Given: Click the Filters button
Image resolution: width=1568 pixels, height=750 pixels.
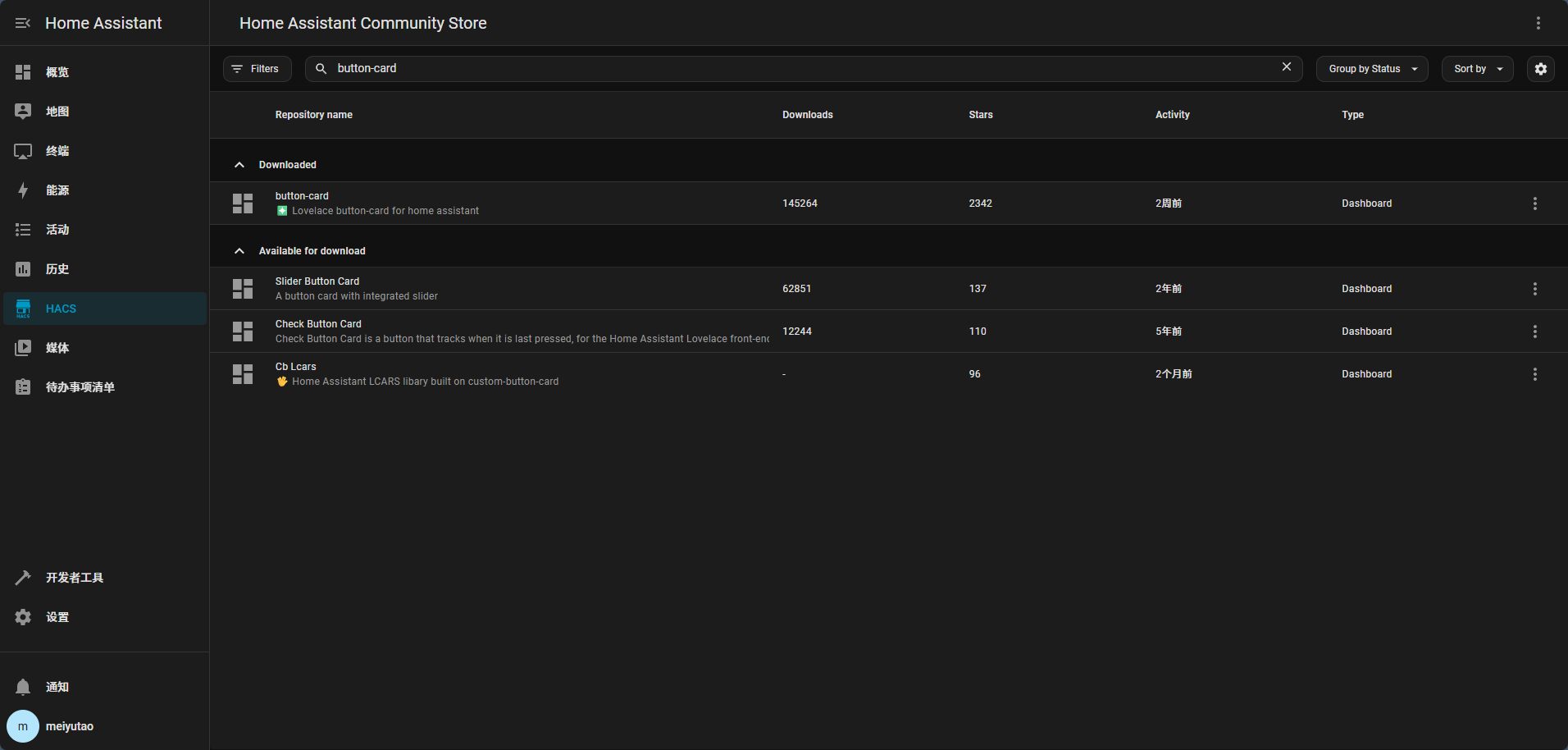Looking at the screenshot, I should [x=257, y=69].
